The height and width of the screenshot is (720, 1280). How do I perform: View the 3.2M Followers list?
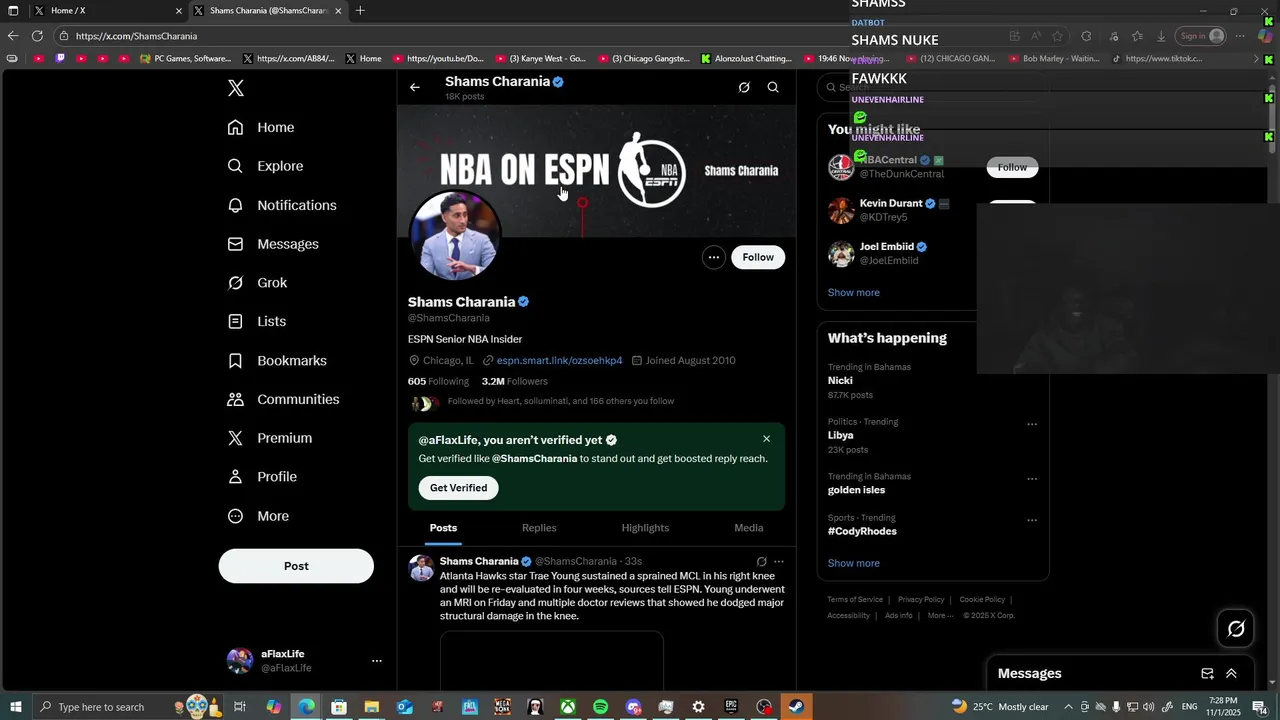pos(514,381)
